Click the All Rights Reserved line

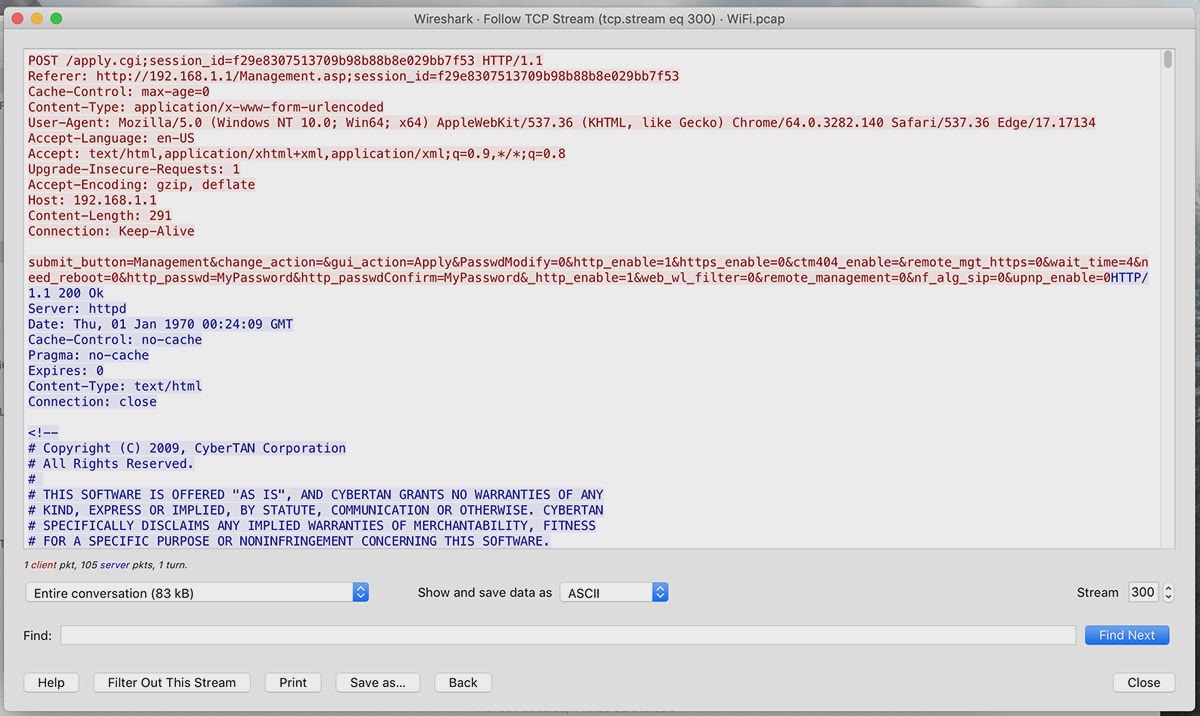click(111, 464)
